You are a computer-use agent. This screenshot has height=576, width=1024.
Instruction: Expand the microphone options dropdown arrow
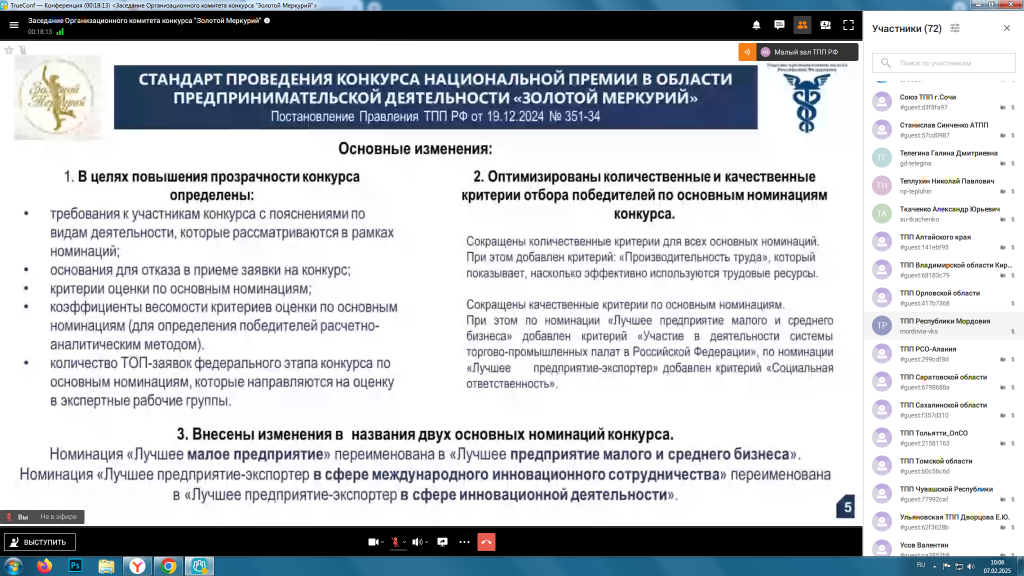point(405,542)
